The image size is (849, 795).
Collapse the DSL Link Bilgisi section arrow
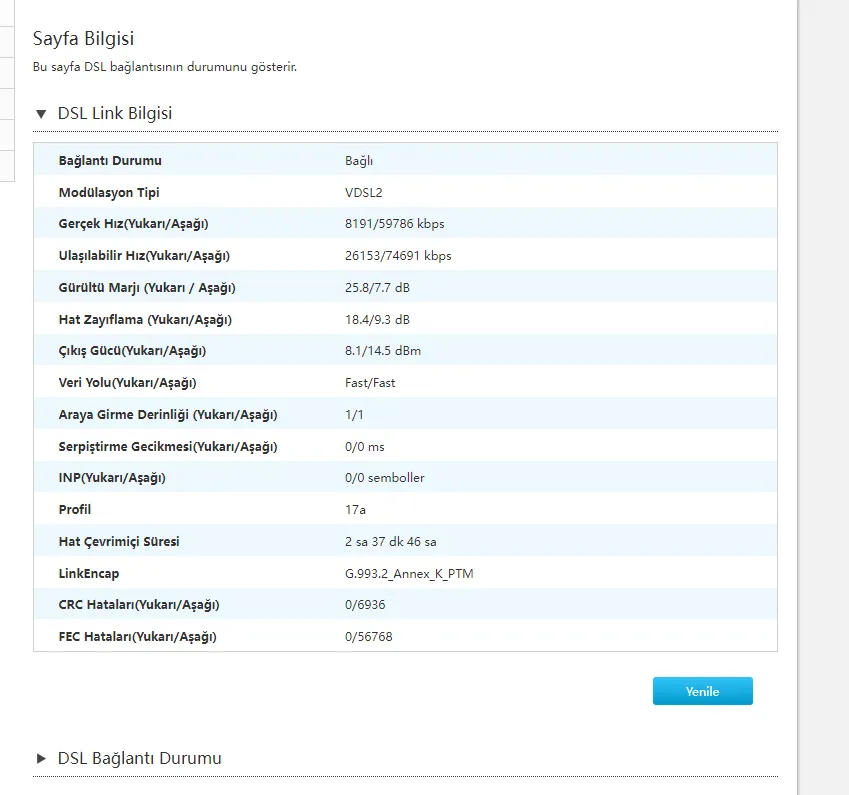(x=41, y=114)
